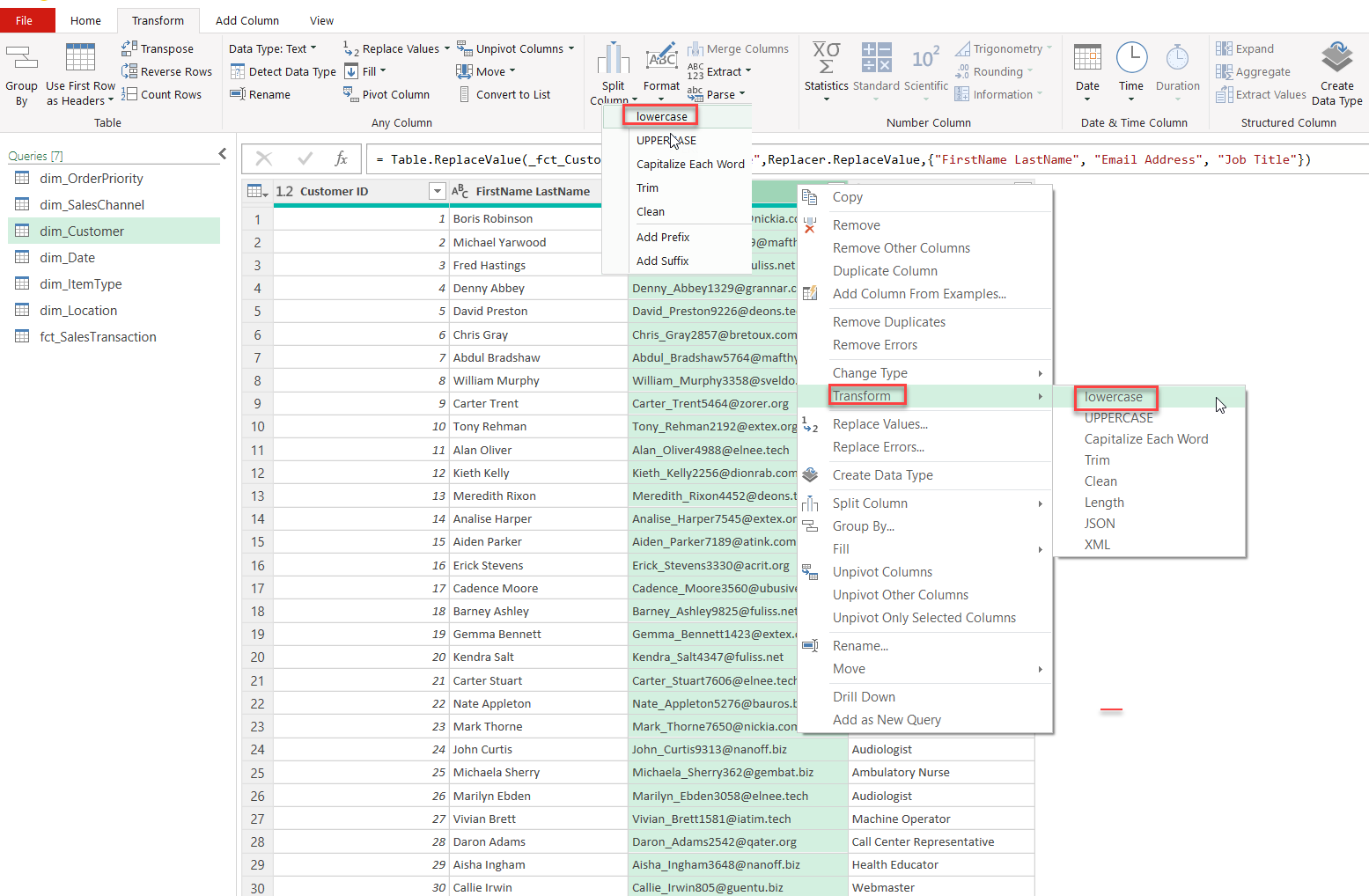Switch to the View tab

tap(321, 20)
